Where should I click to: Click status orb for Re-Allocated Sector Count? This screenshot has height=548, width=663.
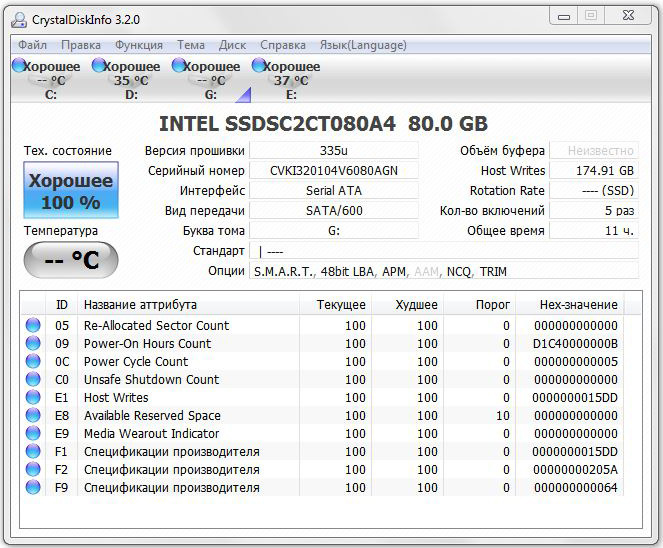click(33, 325)
